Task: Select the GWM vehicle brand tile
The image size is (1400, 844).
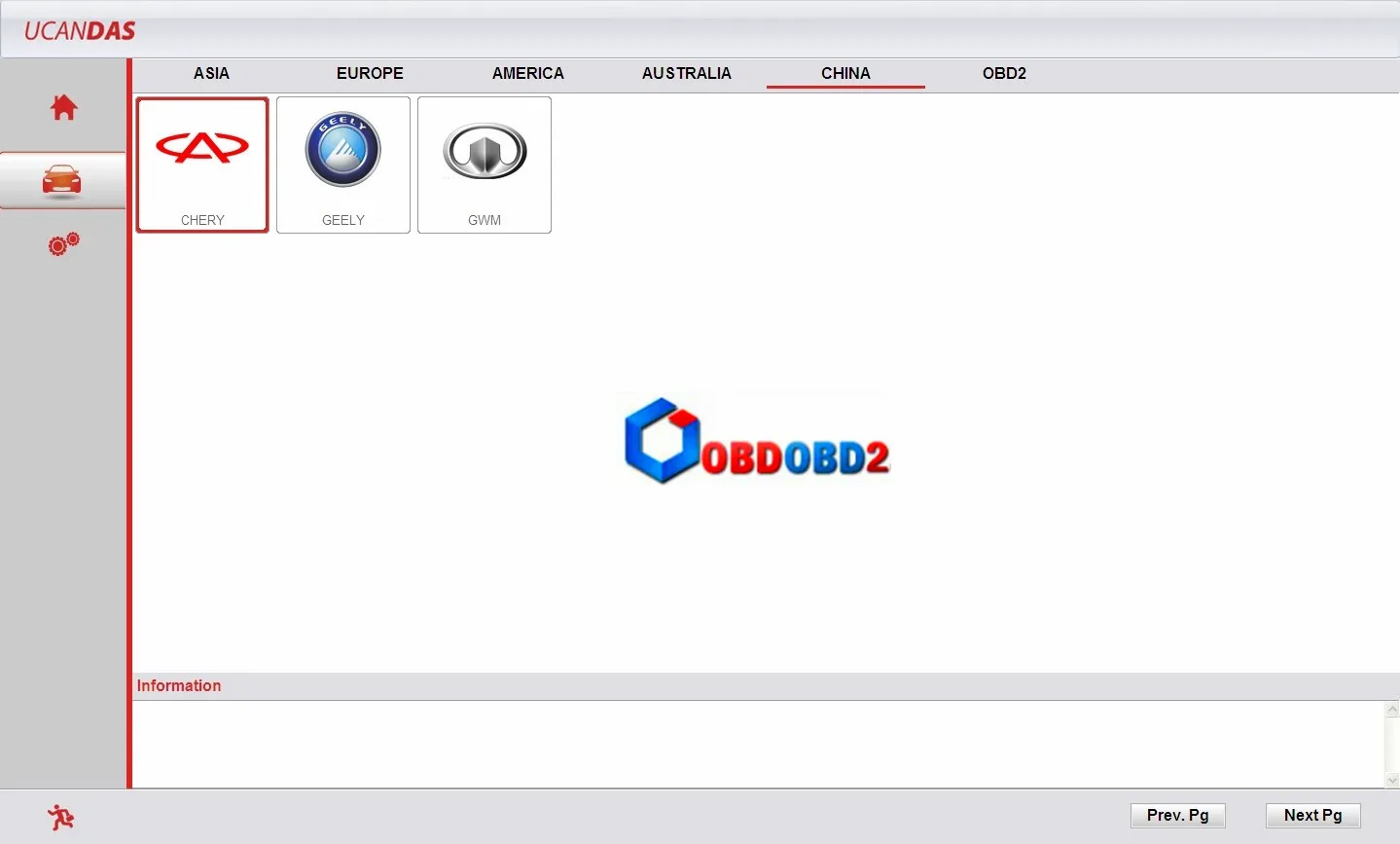Action: (485, 165)
